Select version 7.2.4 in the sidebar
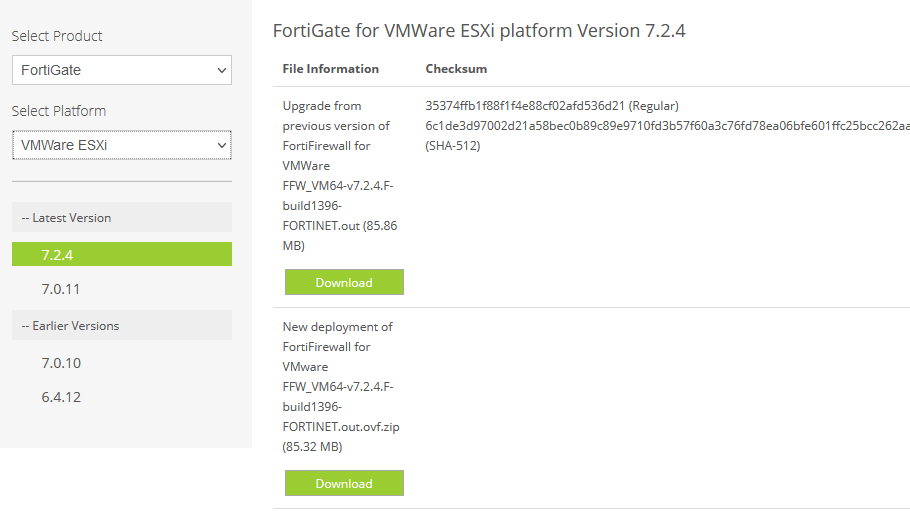910x517 pixels. 121,254
